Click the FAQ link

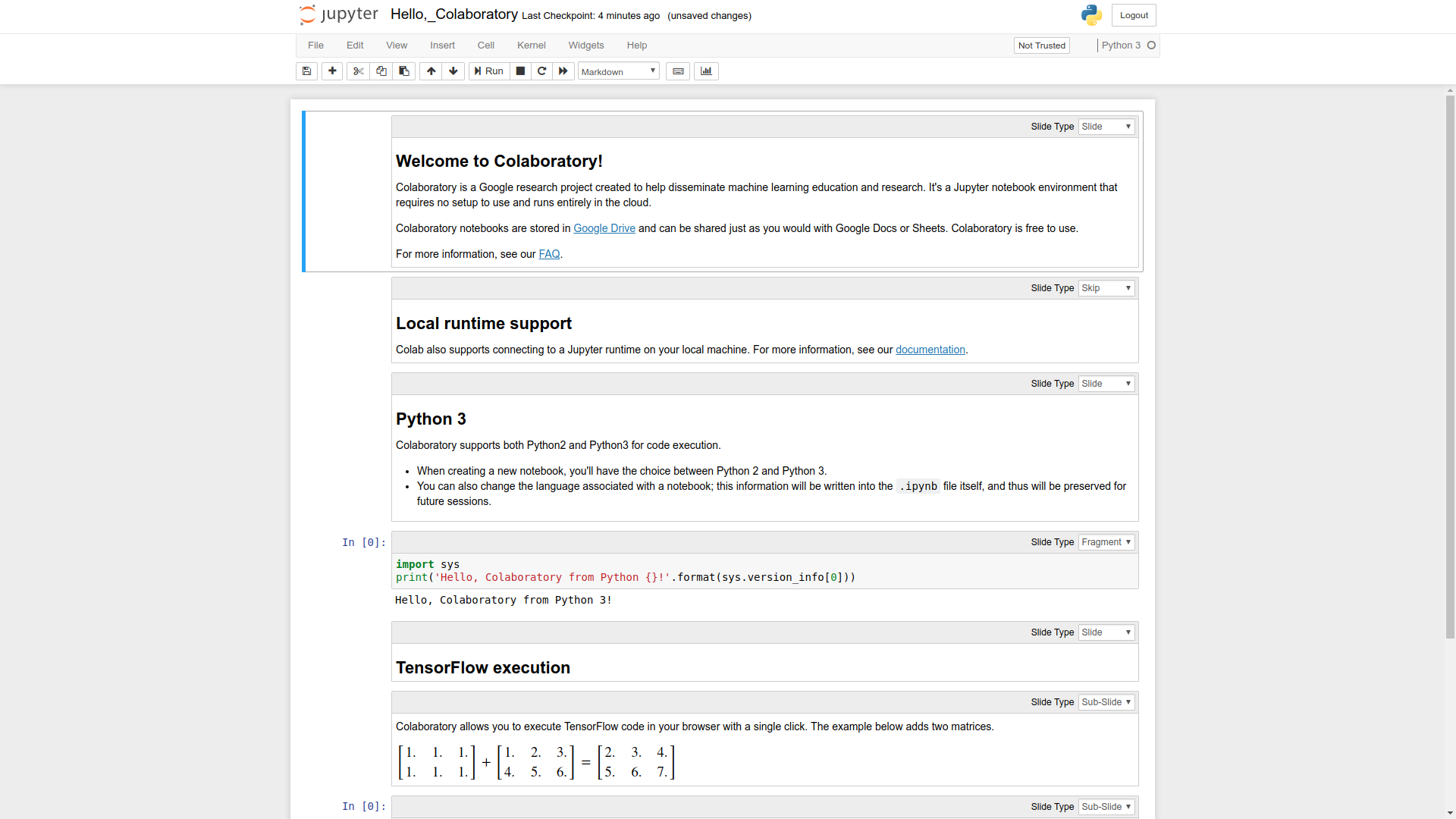click(x=550, y=254)
